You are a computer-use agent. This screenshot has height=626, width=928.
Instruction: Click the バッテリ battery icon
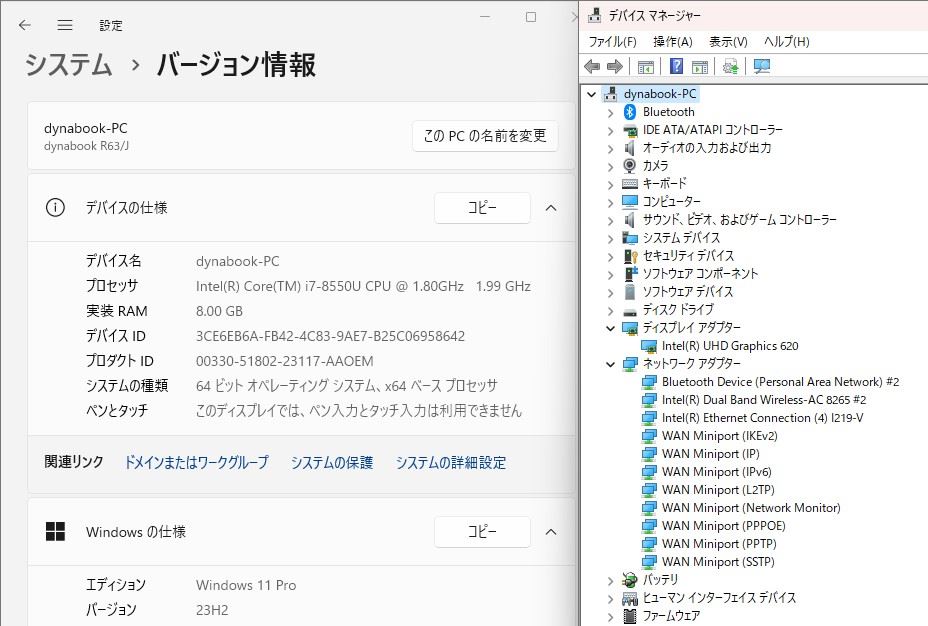pos(630,580)
